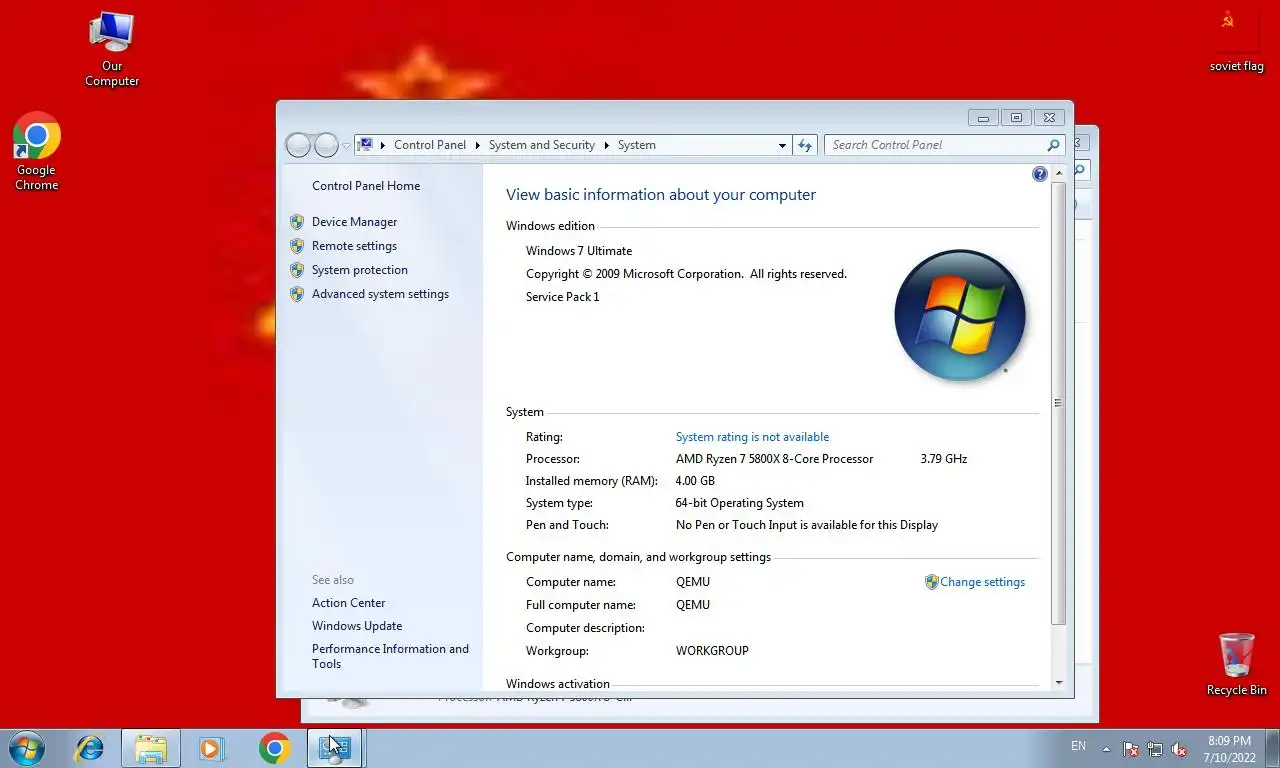1280x768 pixels.
Task: Click the address bar refresh button
Action: click(805, 145)
